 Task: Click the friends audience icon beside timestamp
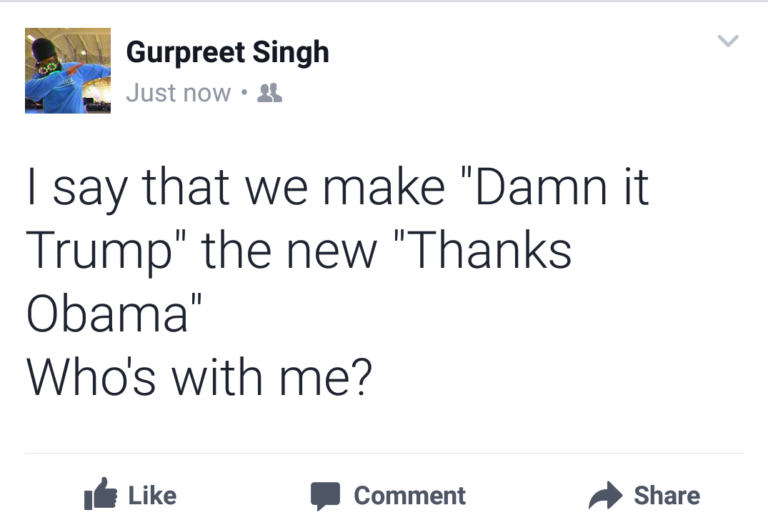[x=269, y=93]
